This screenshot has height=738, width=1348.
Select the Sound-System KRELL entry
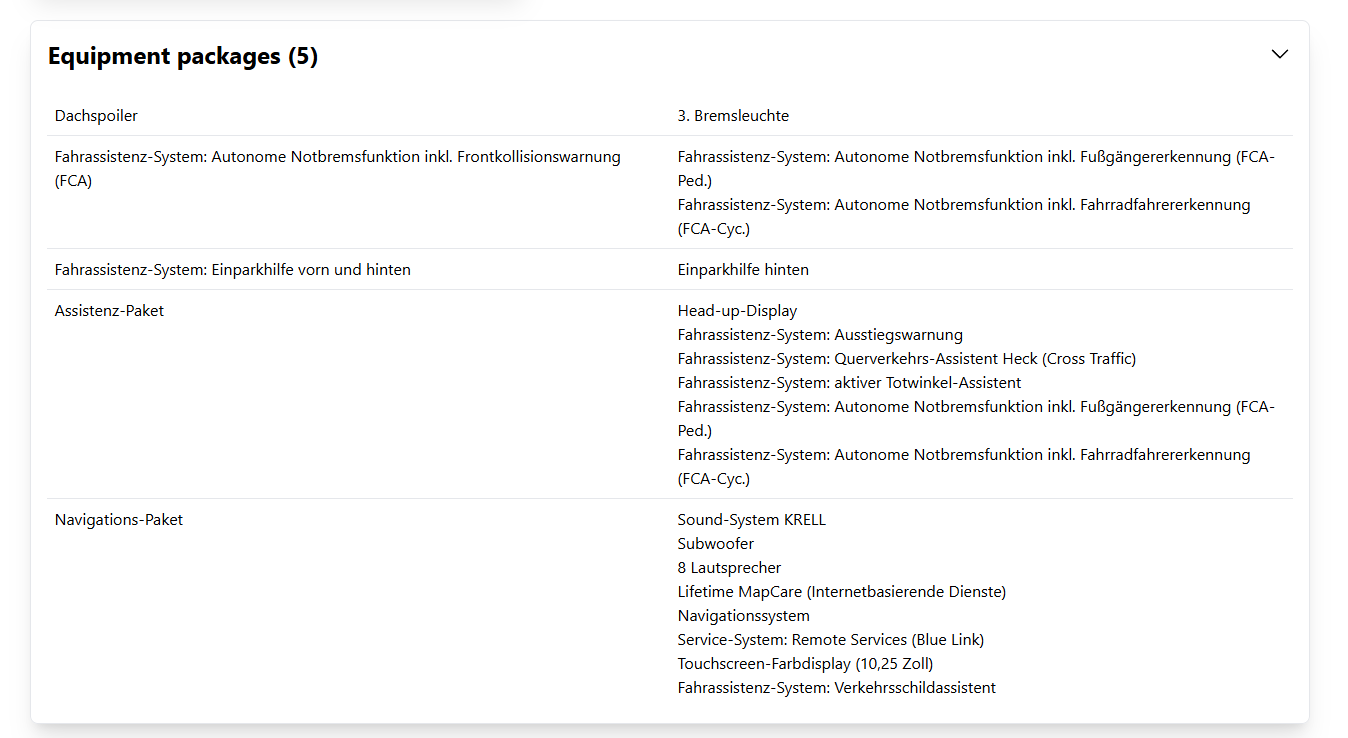point(751,520)
